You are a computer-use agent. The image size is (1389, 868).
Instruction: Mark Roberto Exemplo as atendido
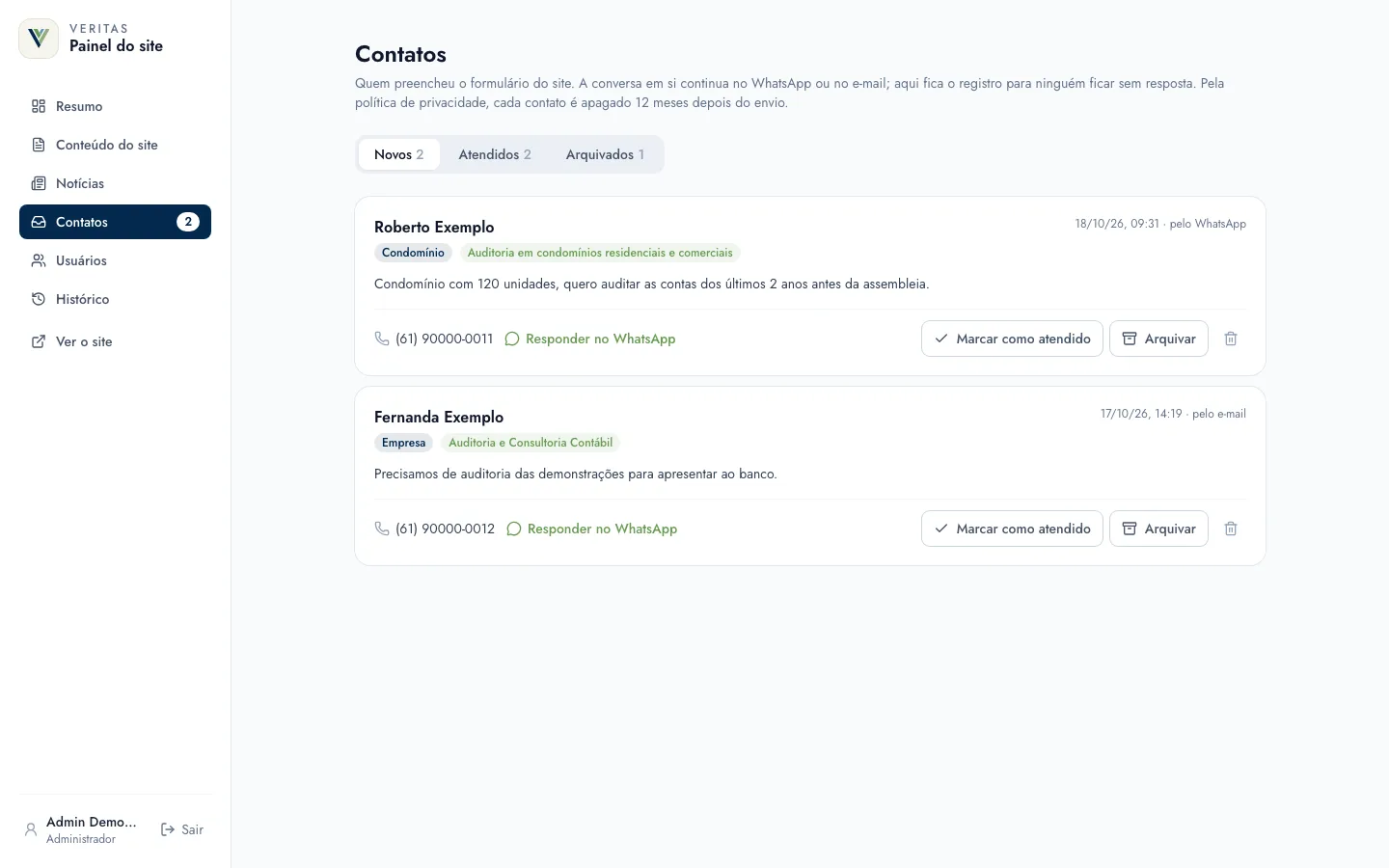1012,339
